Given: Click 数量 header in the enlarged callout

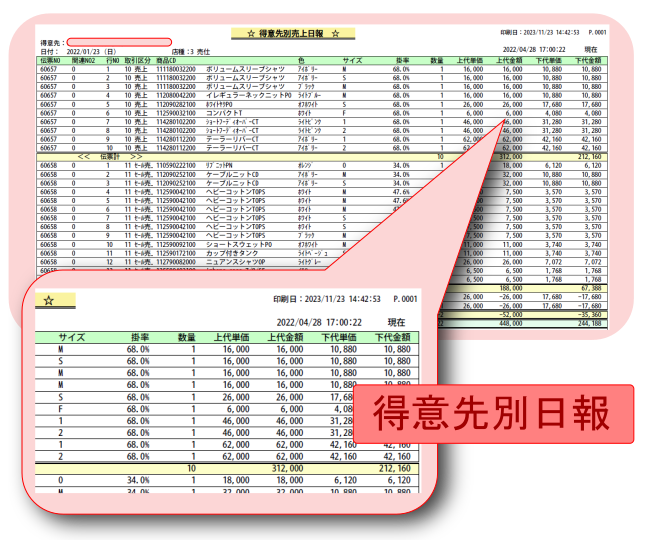Looking at the screenshot, I should (x=187, y=337).
